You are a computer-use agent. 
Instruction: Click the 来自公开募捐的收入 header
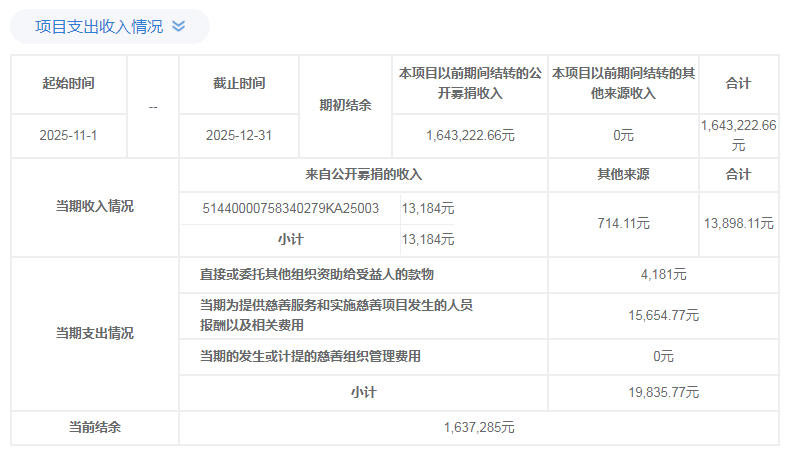[364, 174]
